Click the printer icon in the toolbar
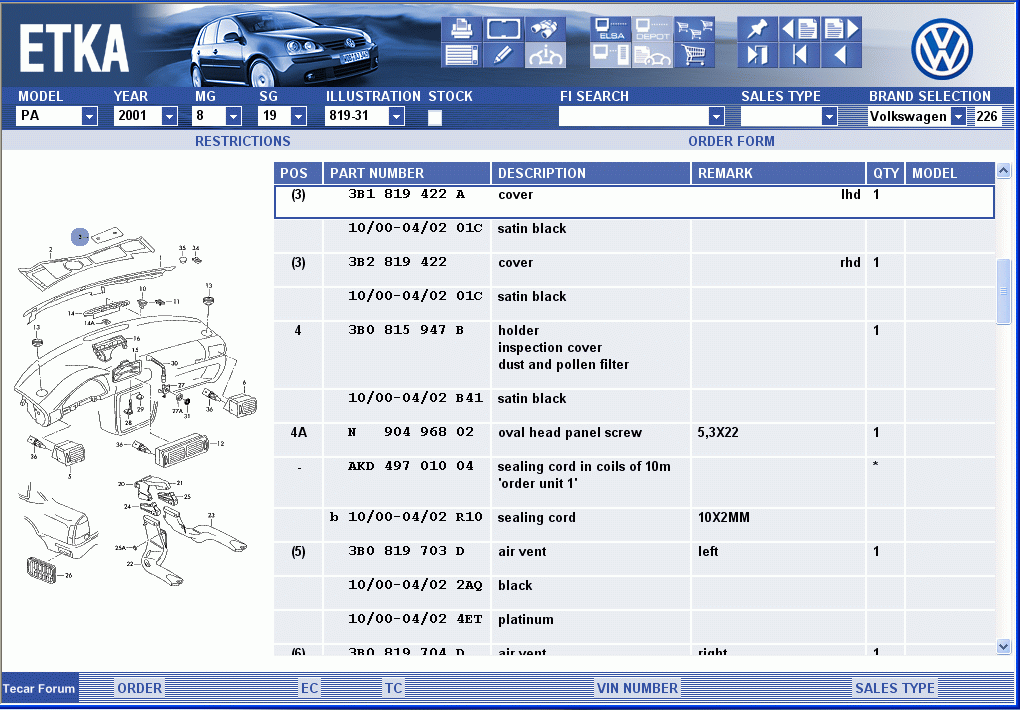Viewport: 1020px width, 710px height. 461,29
